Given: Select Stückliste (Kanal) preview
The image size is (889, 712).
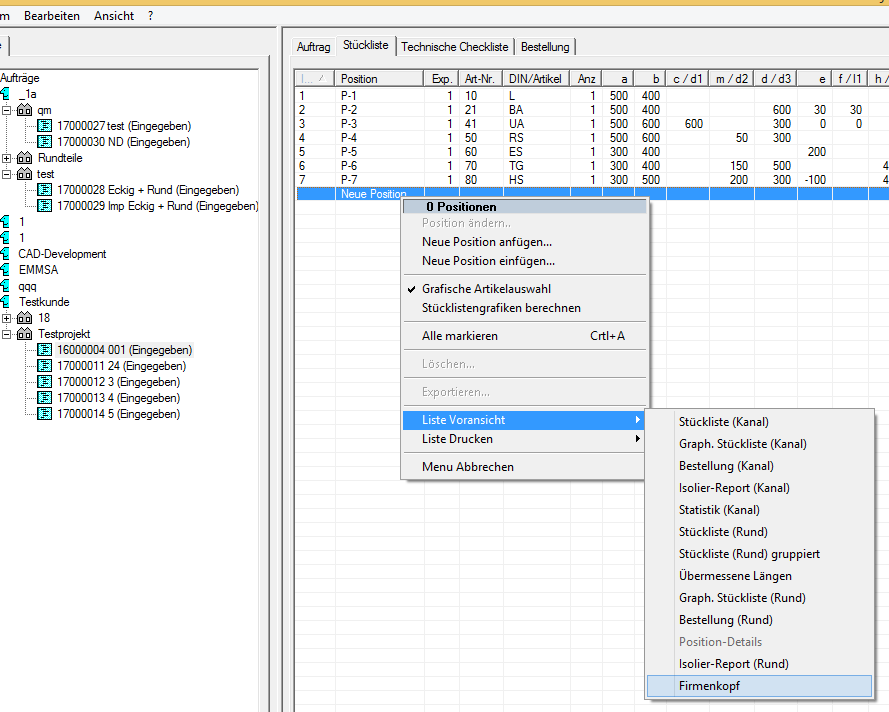Looking at the screenshot, I should tap(759, 422).
